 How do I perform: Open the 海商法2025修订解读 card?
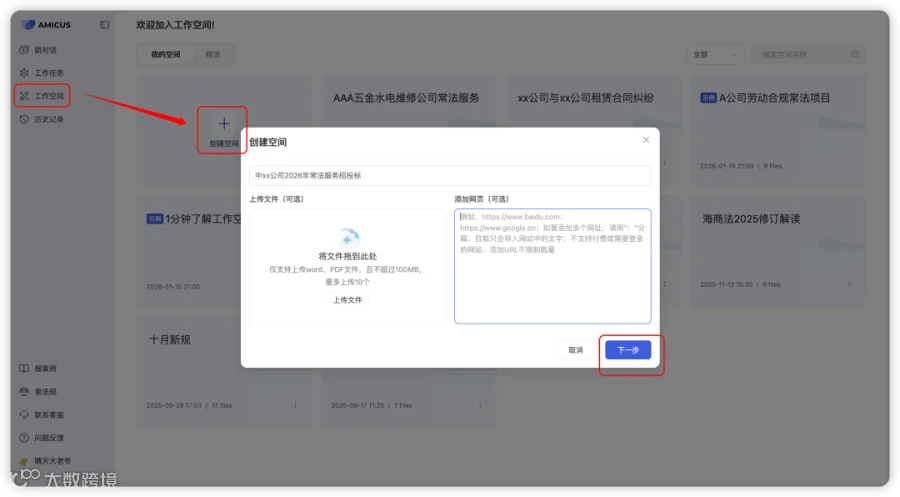[x=778, y=251]
